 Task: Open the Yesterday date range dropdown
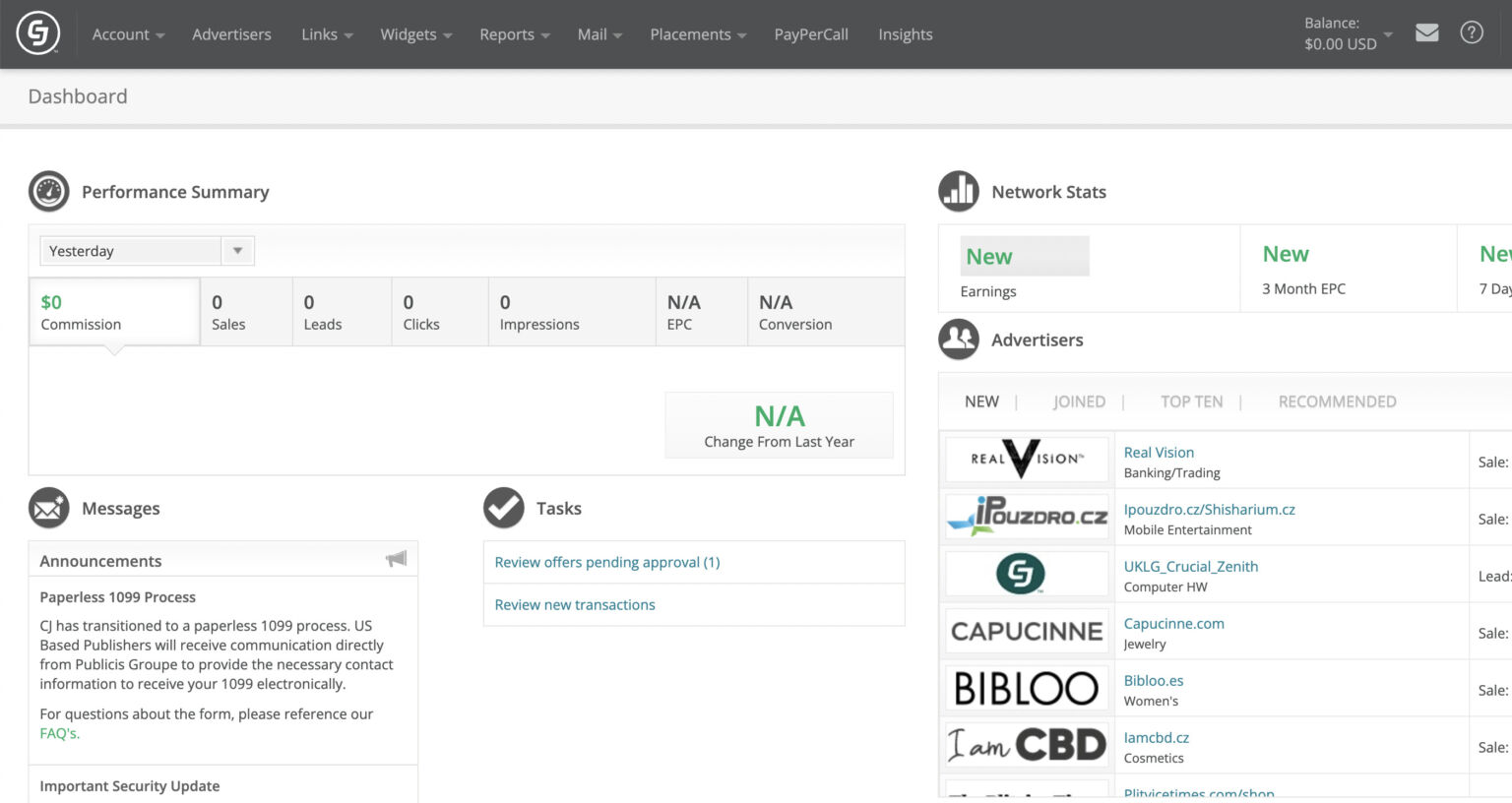(236, 250)
